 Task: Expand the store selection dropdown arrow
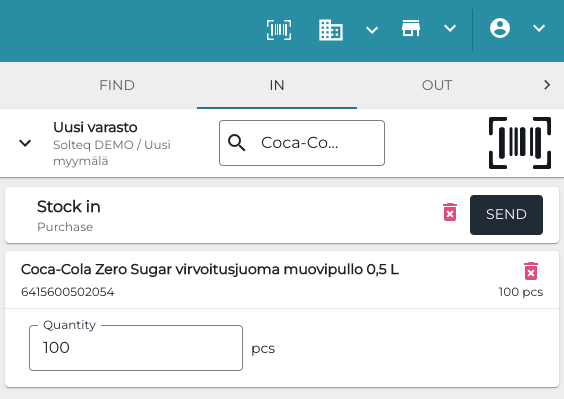[x=450, y=28]
